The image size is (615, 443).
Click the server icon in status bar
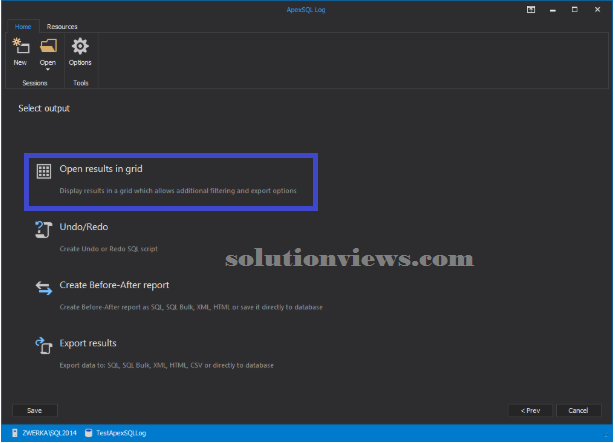15,433
